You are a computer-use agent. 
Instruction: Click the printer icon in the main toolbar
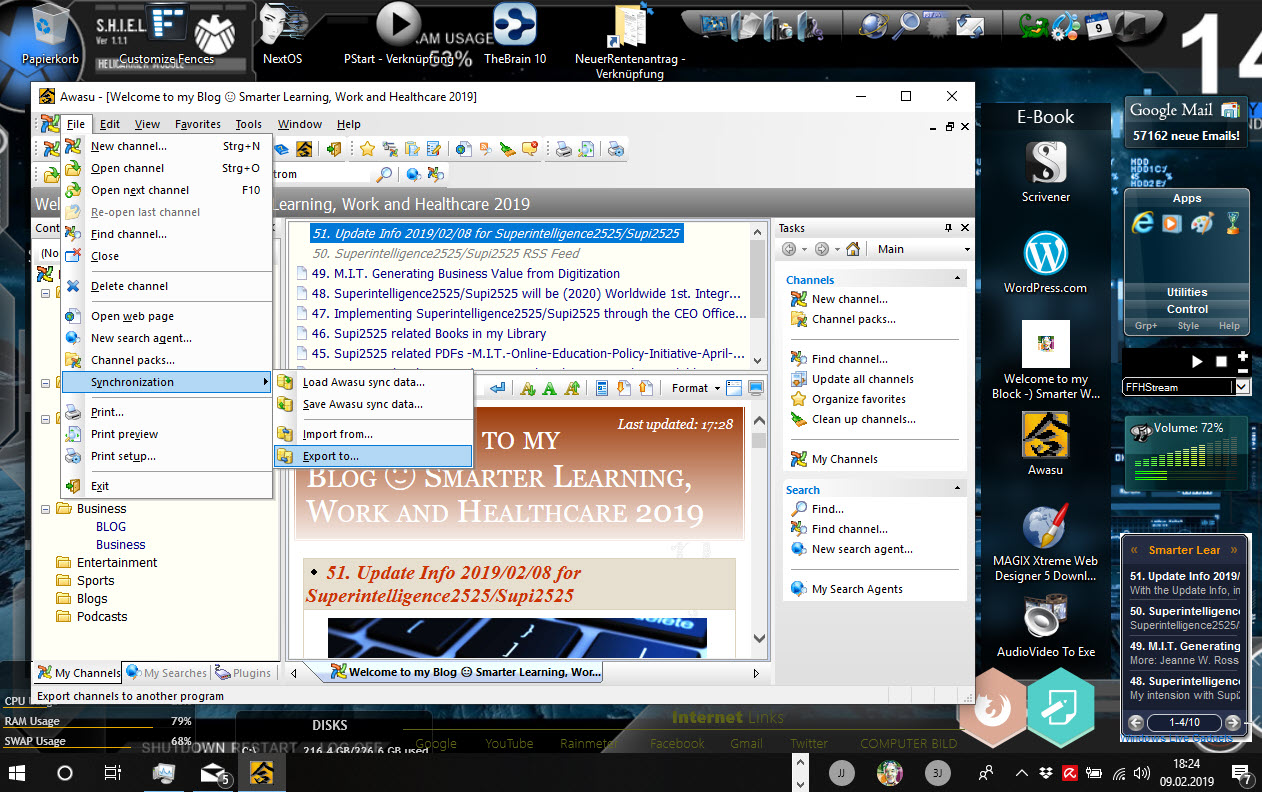coord(564,149)
